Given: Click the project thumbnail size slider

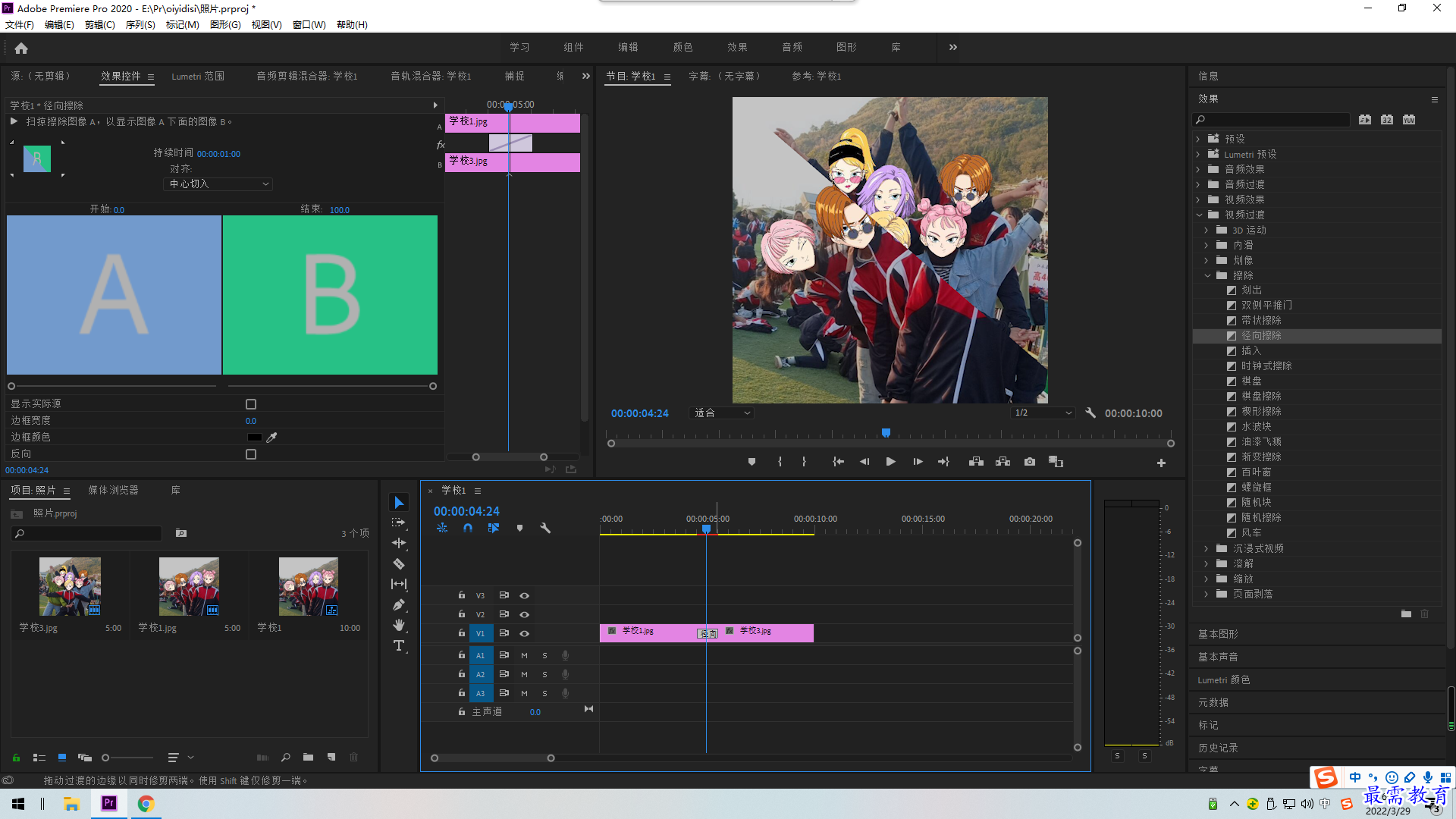Looking at the screenshot, I should [x=129, y=758].
